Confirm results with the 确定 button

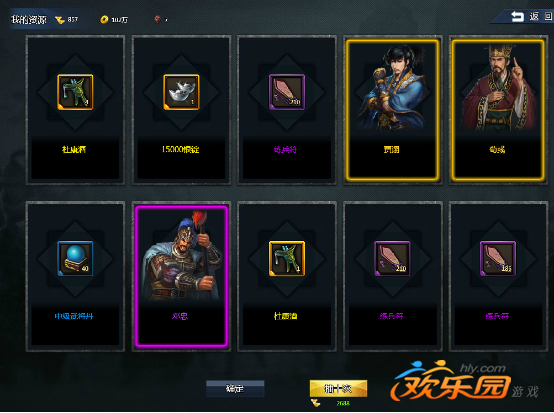pyautogui.click(x=235, y=389)
